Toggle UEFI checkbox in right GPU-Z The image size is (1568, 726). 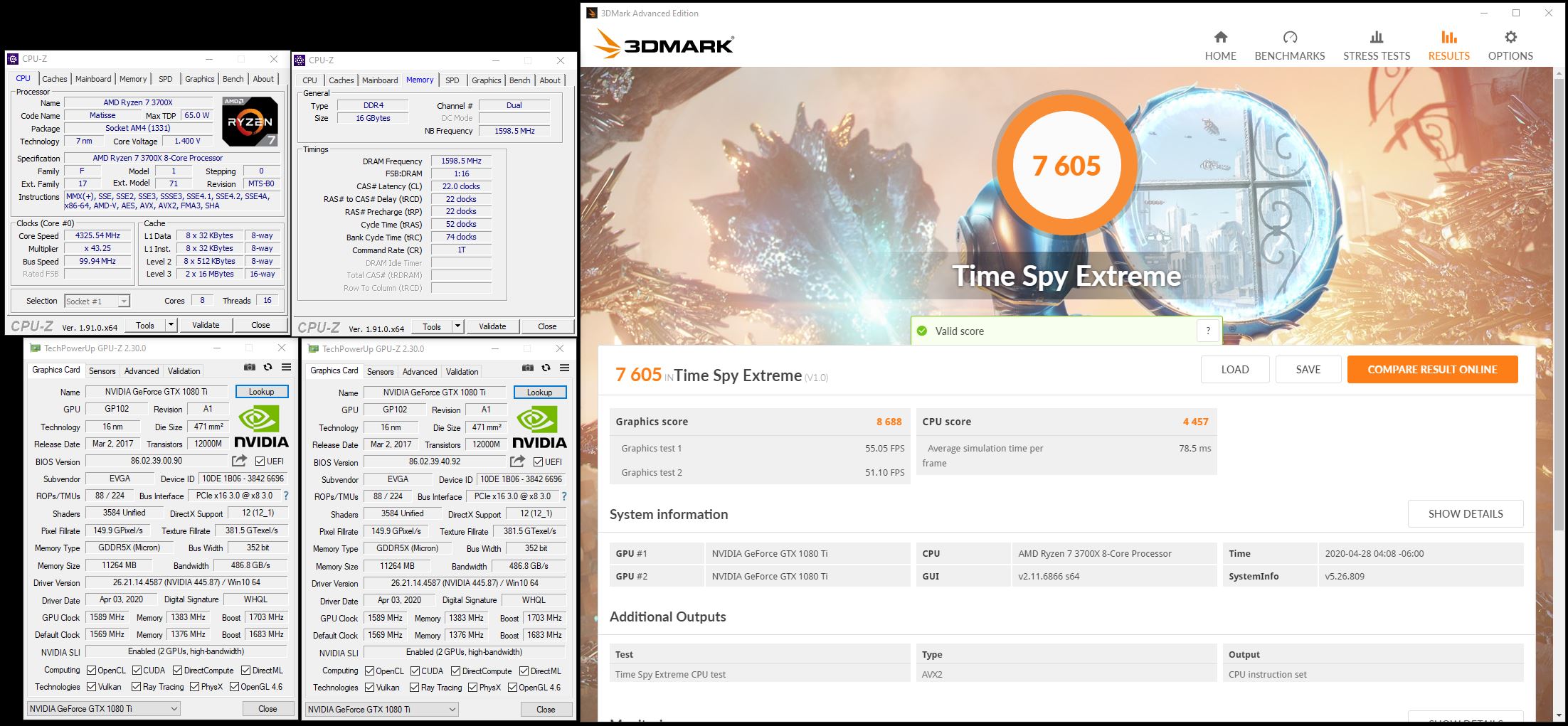pyautogui.click(x=538, y=461)
